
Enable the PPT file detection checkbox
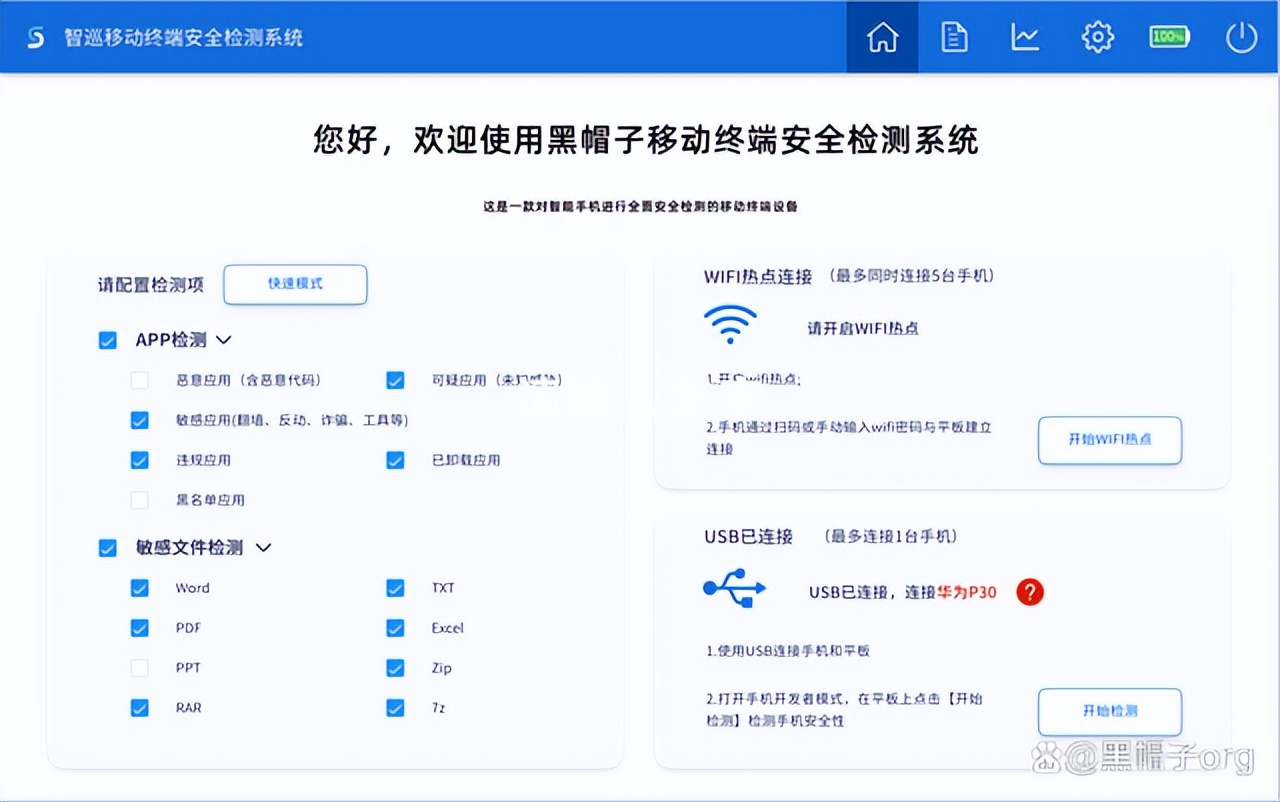[139, 667]
